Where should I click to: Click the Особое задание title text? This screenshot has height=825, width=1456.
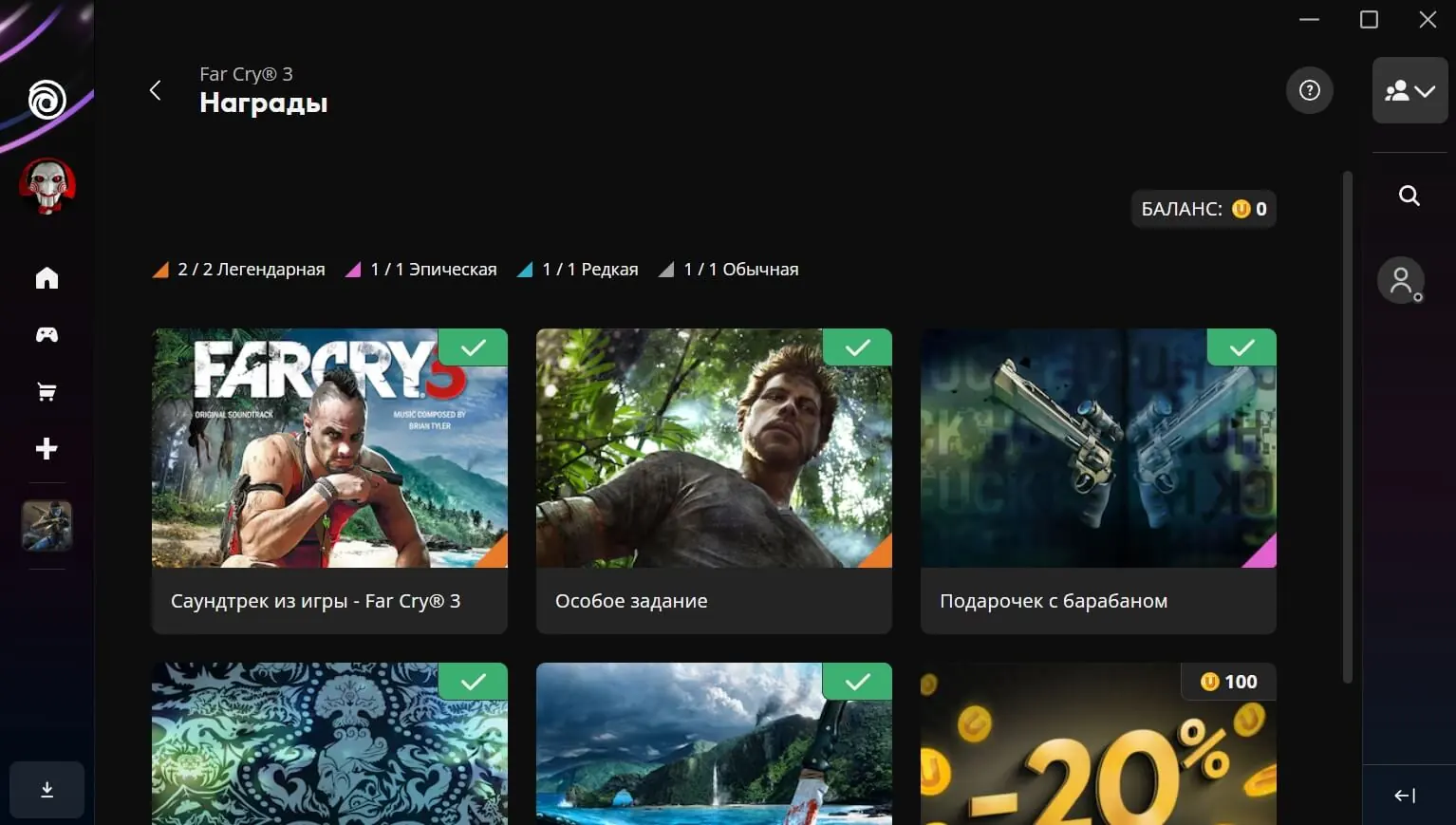631,601
